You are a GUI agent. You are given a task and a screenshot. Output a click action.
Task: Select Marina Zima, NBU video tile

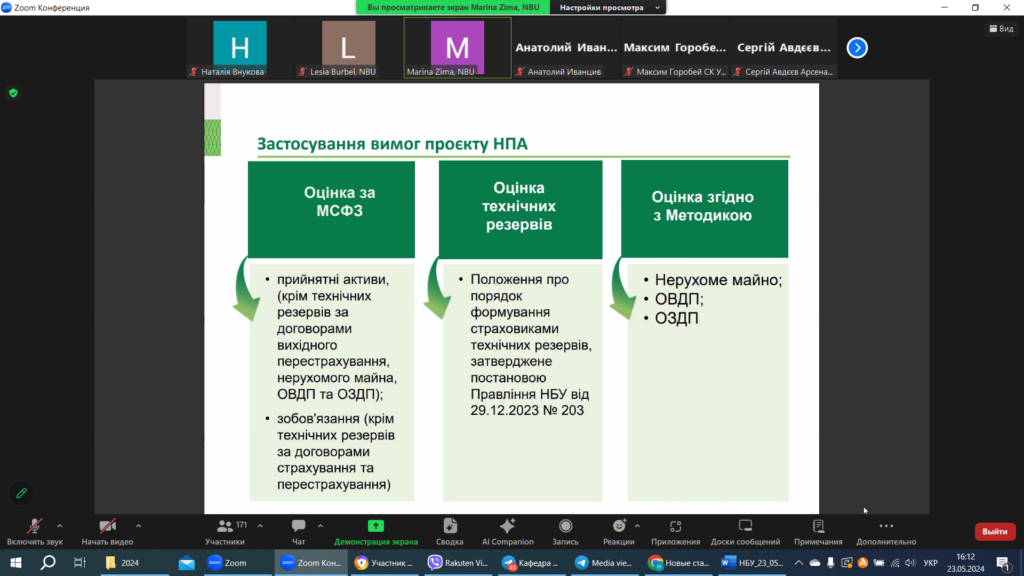[x=457, y=48]
